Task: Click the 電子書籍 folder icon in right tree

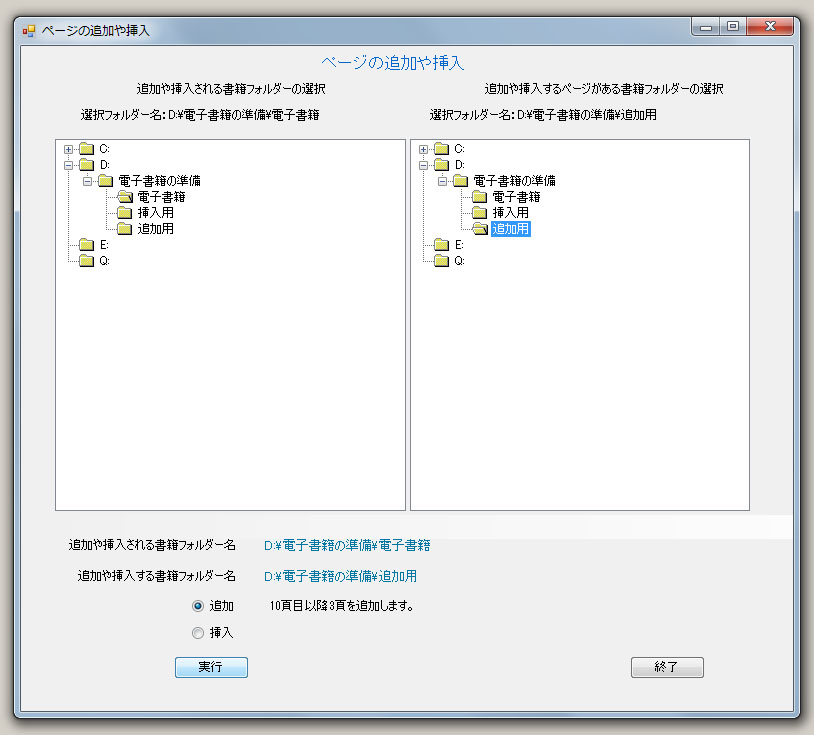Action: (479, 197)
